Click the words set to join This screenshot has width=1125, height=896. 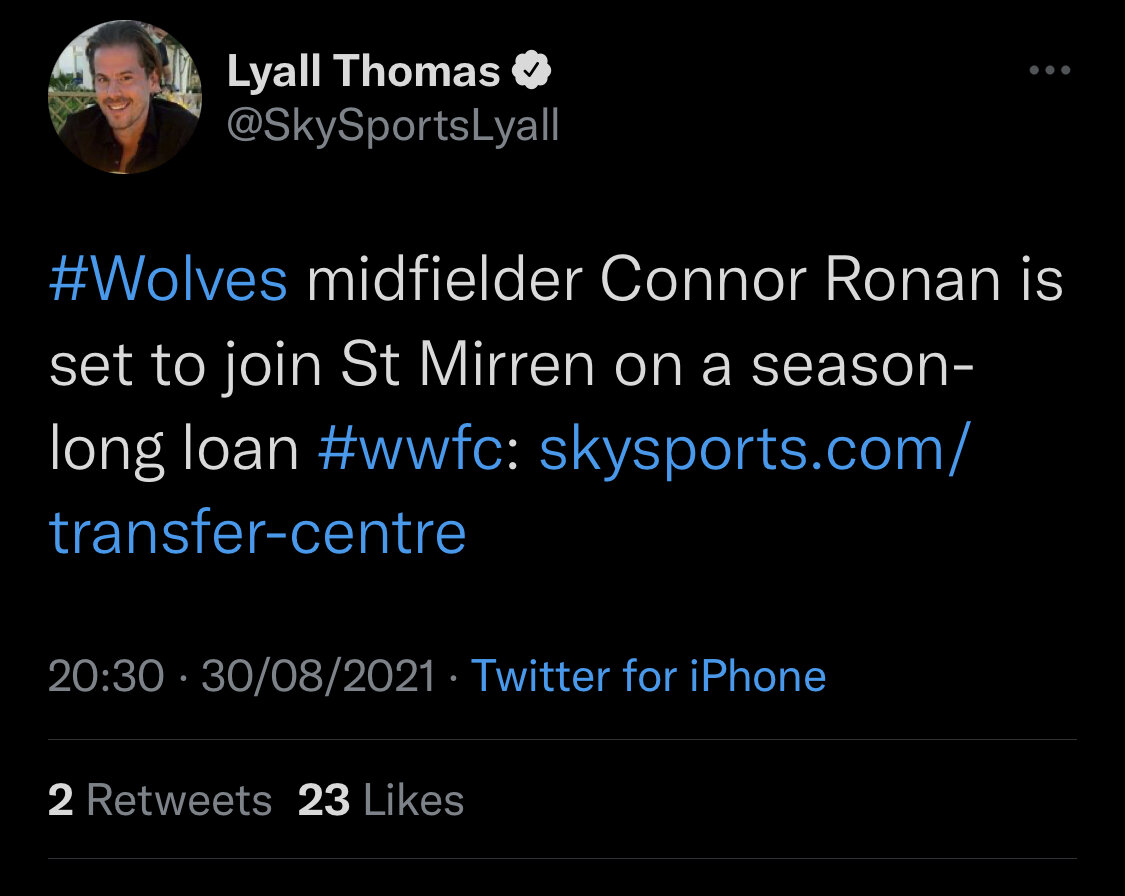[185, 366]
